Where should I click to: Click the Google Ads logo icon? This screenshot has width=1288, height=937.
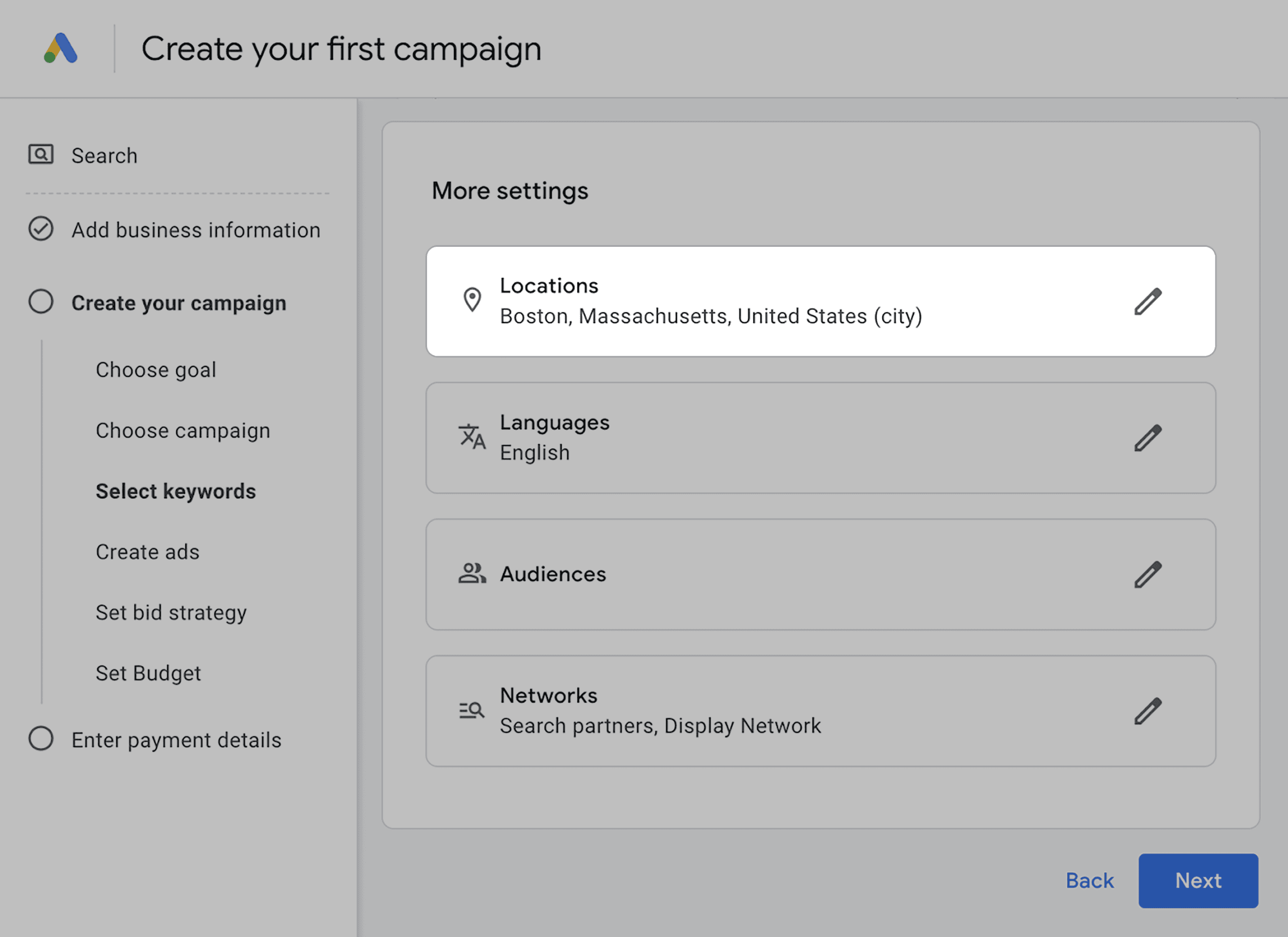pos(61,48)
